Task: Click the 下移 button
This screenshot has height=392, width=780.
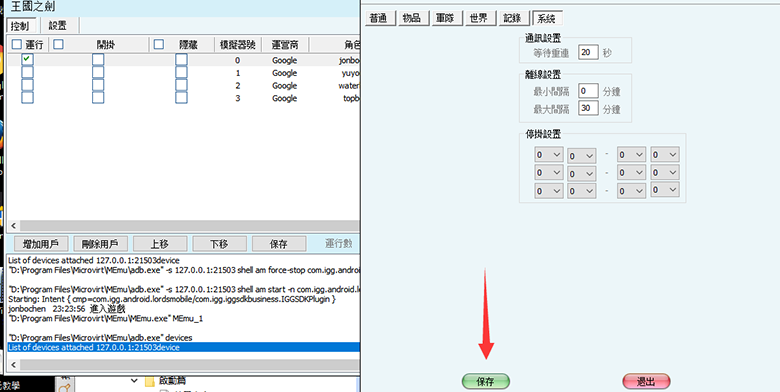Action: click(x=219, y=244)
